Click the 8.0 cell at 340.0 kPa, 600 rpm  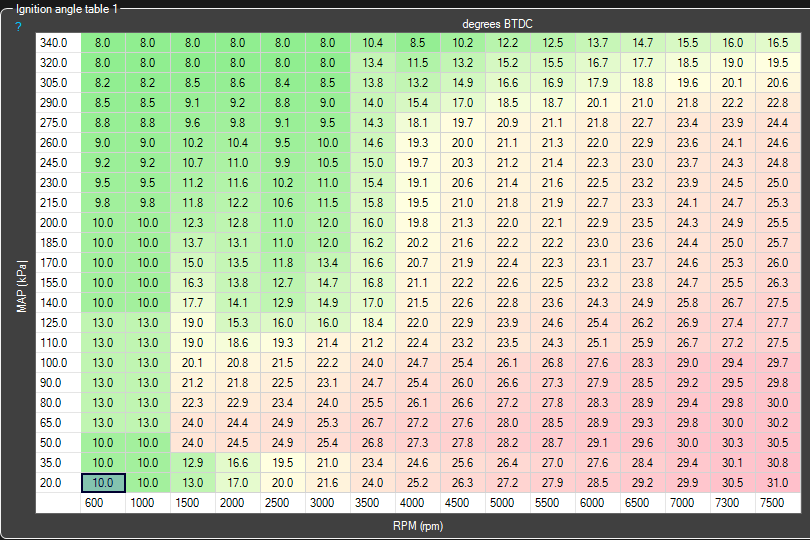103,43
